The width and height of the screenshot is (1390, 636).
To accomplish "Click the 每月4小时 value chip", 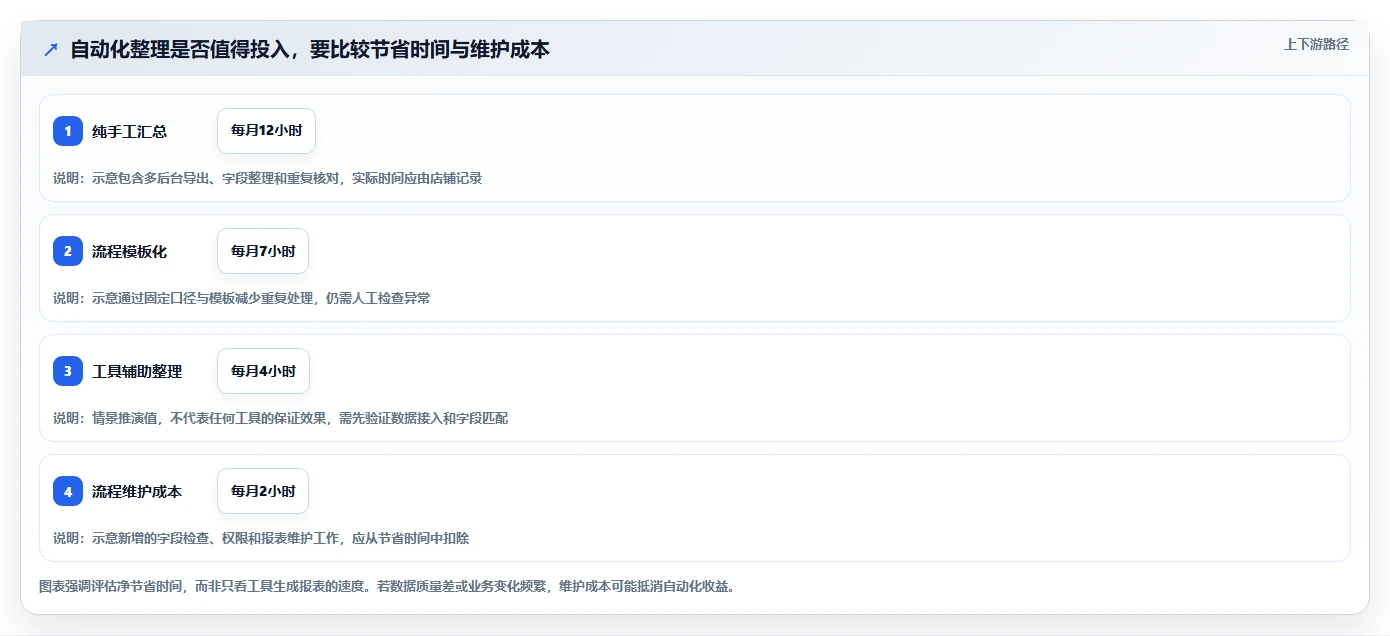I will pyautogui.click(x=263, y=371).
